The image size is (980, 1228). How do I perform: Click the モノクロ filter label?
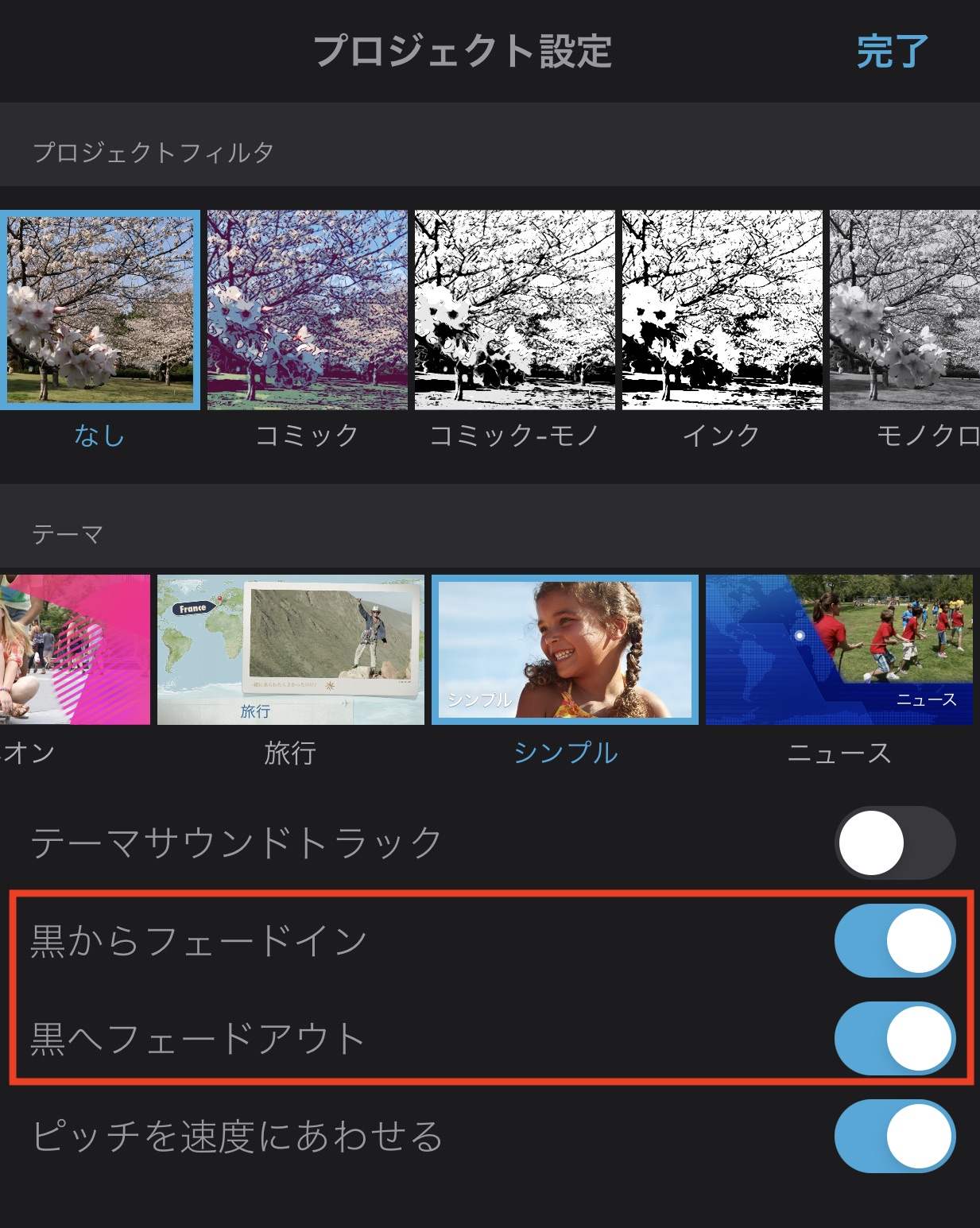[x=928, y=436]
